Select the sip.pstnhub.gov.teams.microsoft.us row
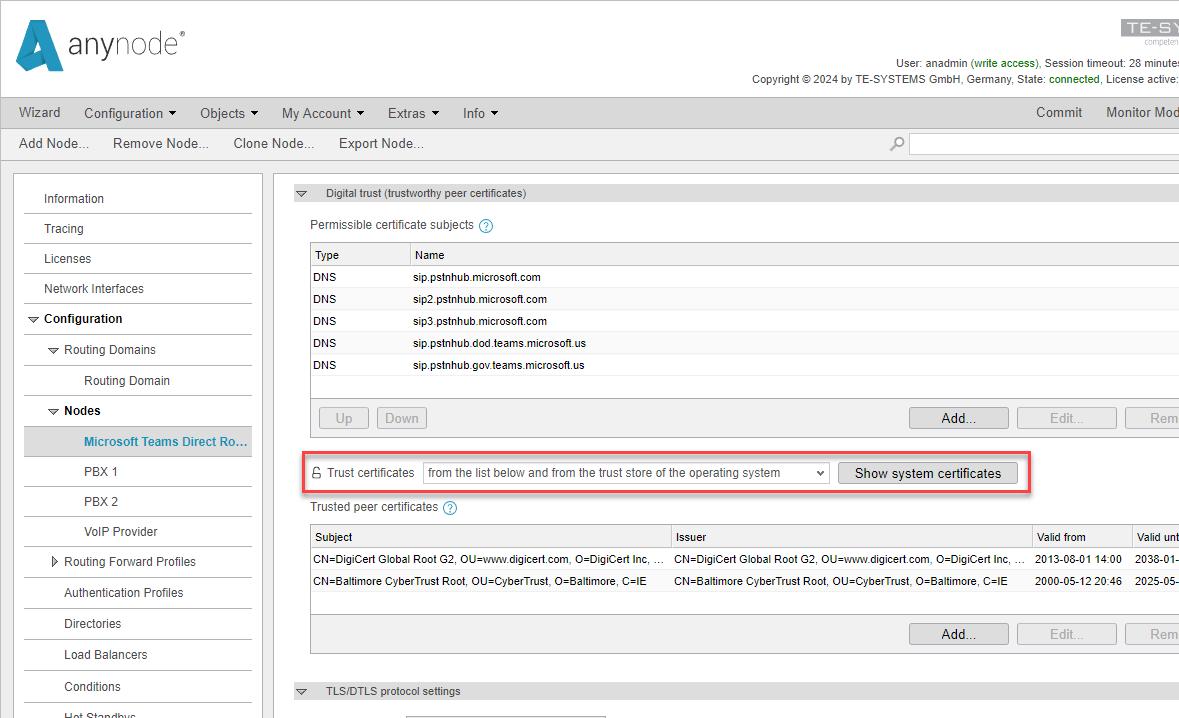 tap(744, 365)
